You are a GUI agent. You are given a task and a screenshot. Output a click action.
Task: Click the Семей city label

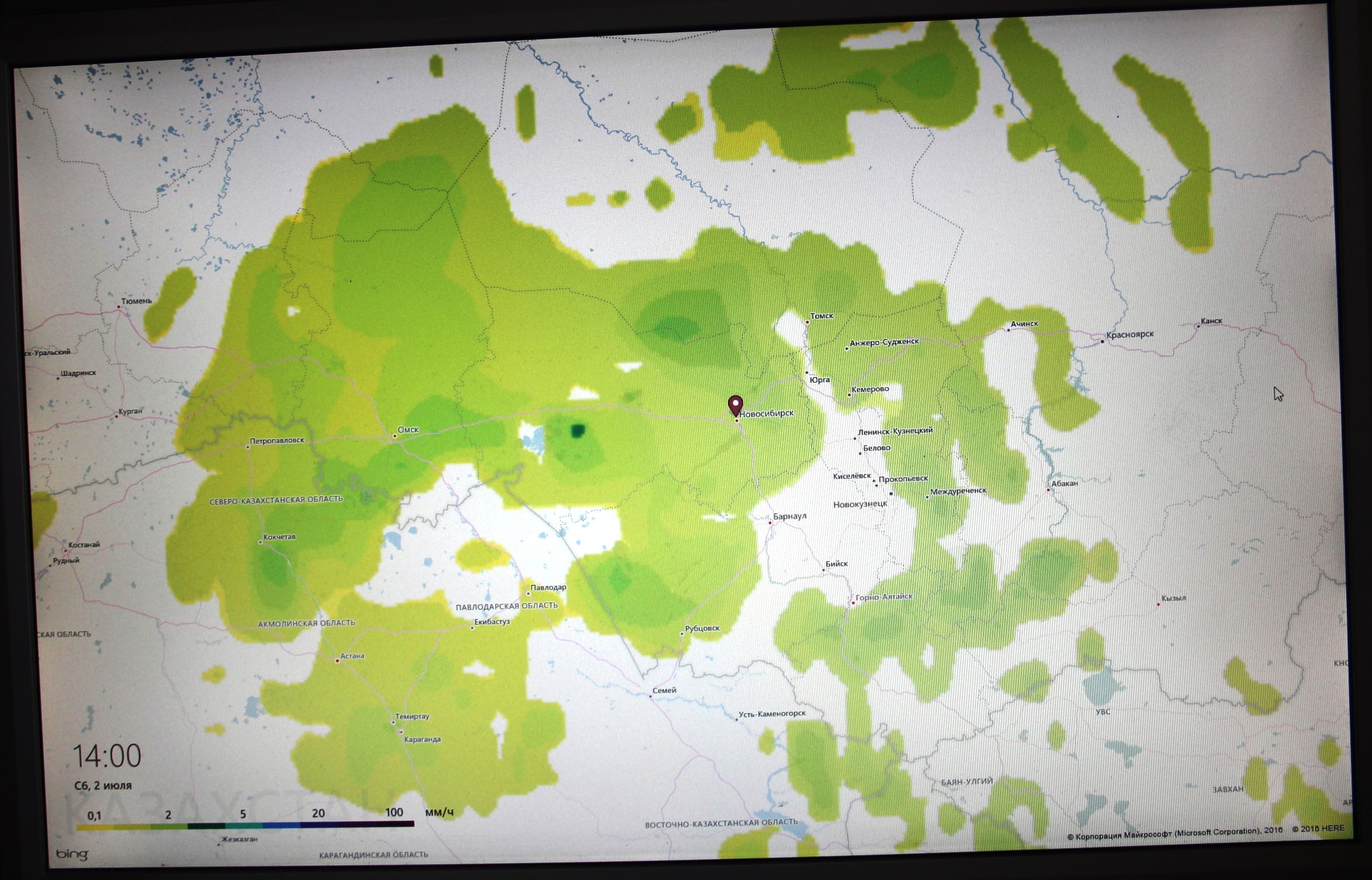pos(665,690)
